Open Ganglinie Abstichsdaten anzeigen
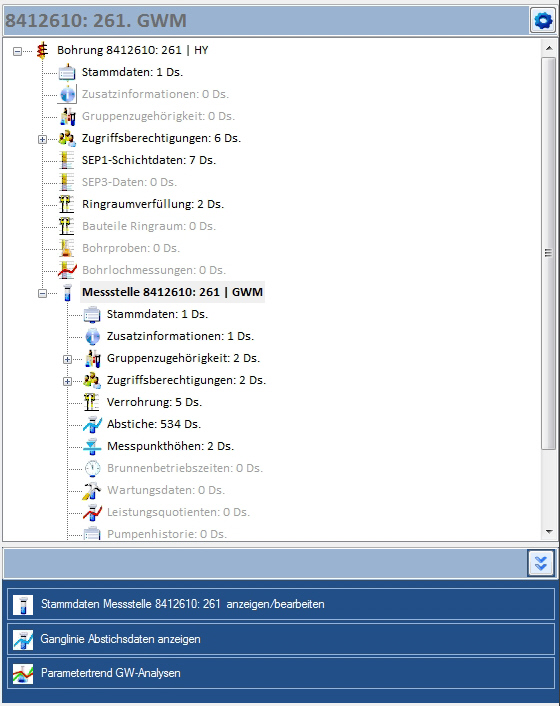The height and width of the screenshot is (706, 560). pyautogui.click(x=280, y=639)
